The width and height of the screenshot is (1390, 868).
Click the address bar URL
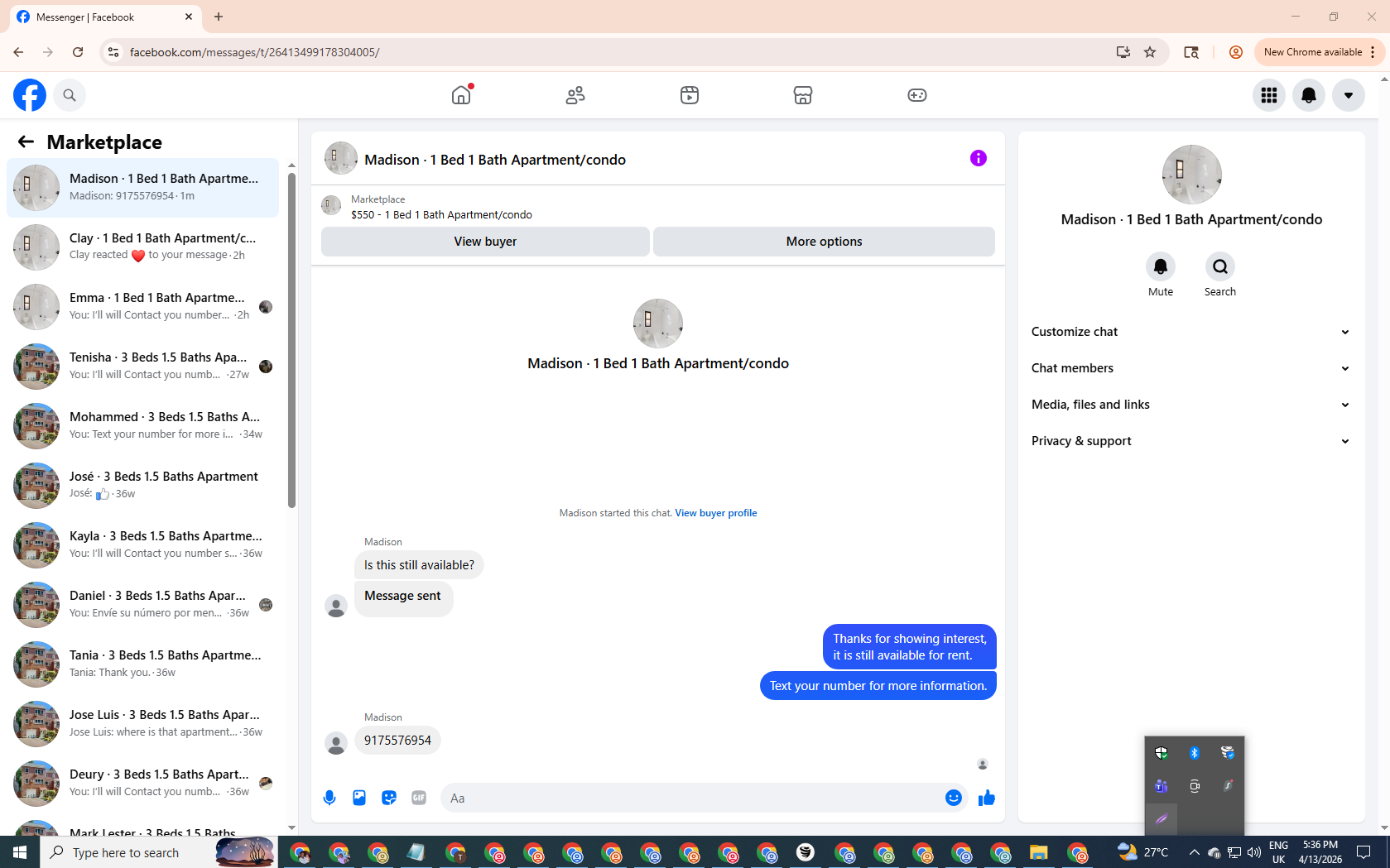click(x=254, y=52)
